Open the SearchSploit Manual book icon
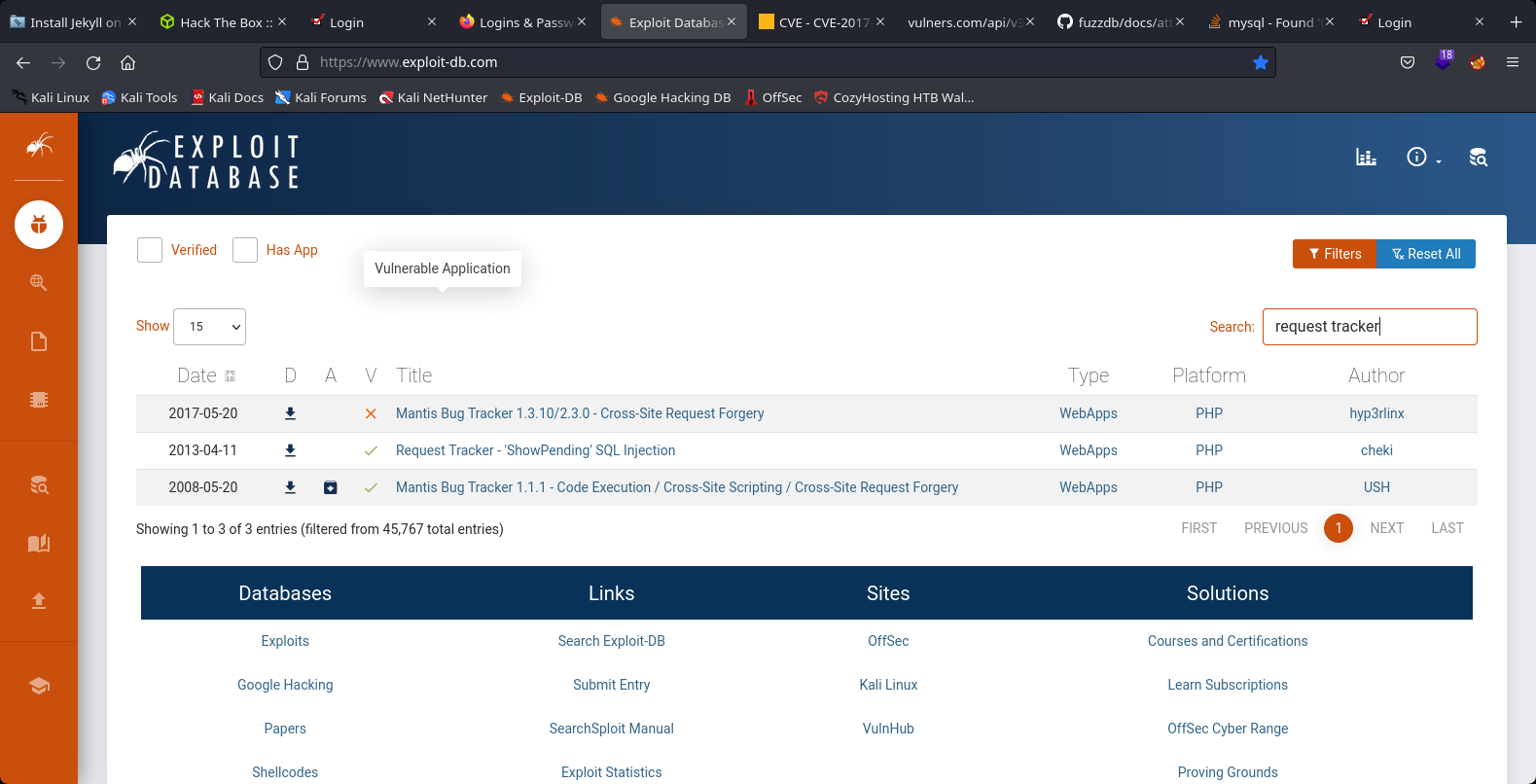1536x784 pixels. 39,543
